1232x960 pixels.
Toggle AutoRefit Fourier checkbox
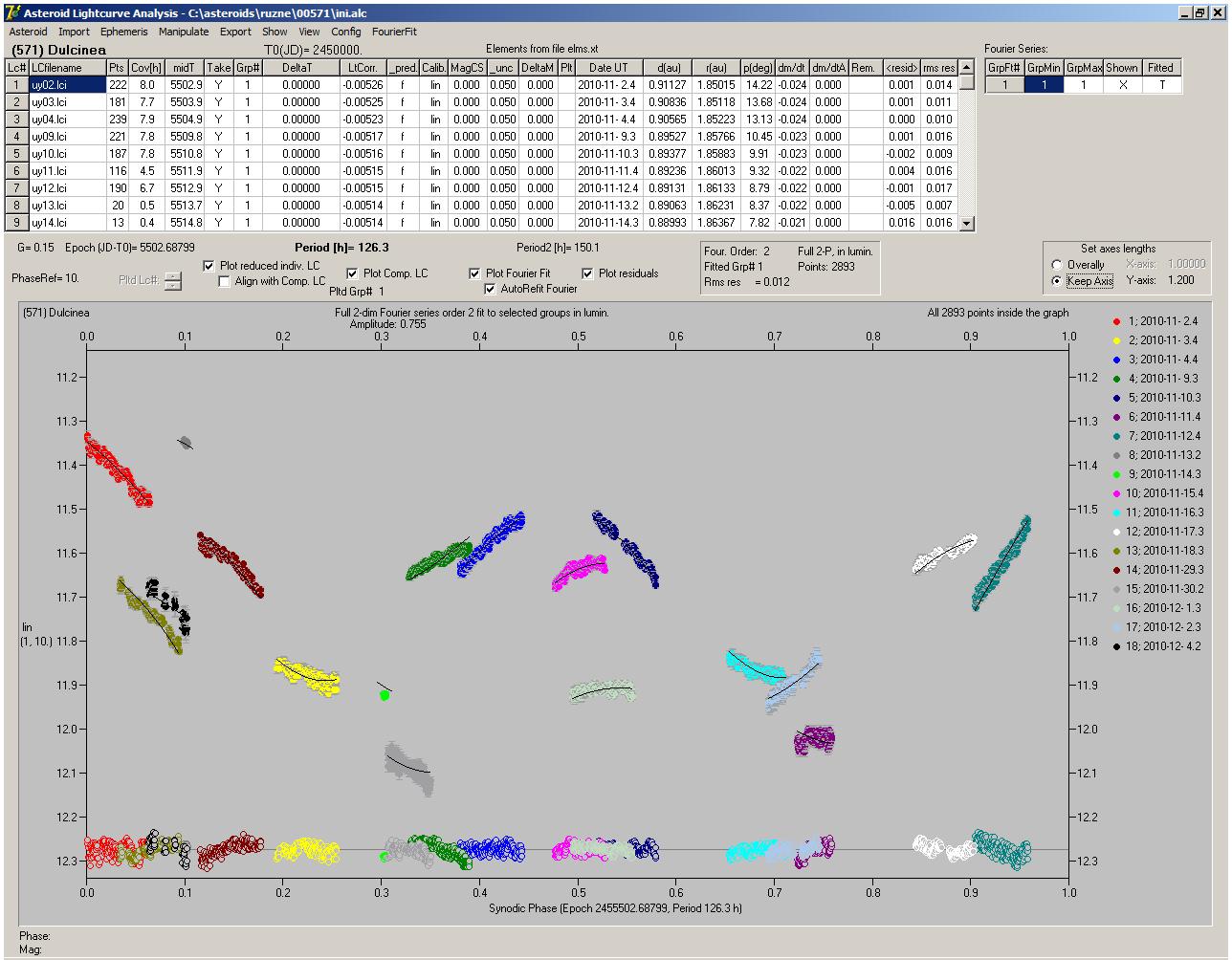click(x=490, y=289)
